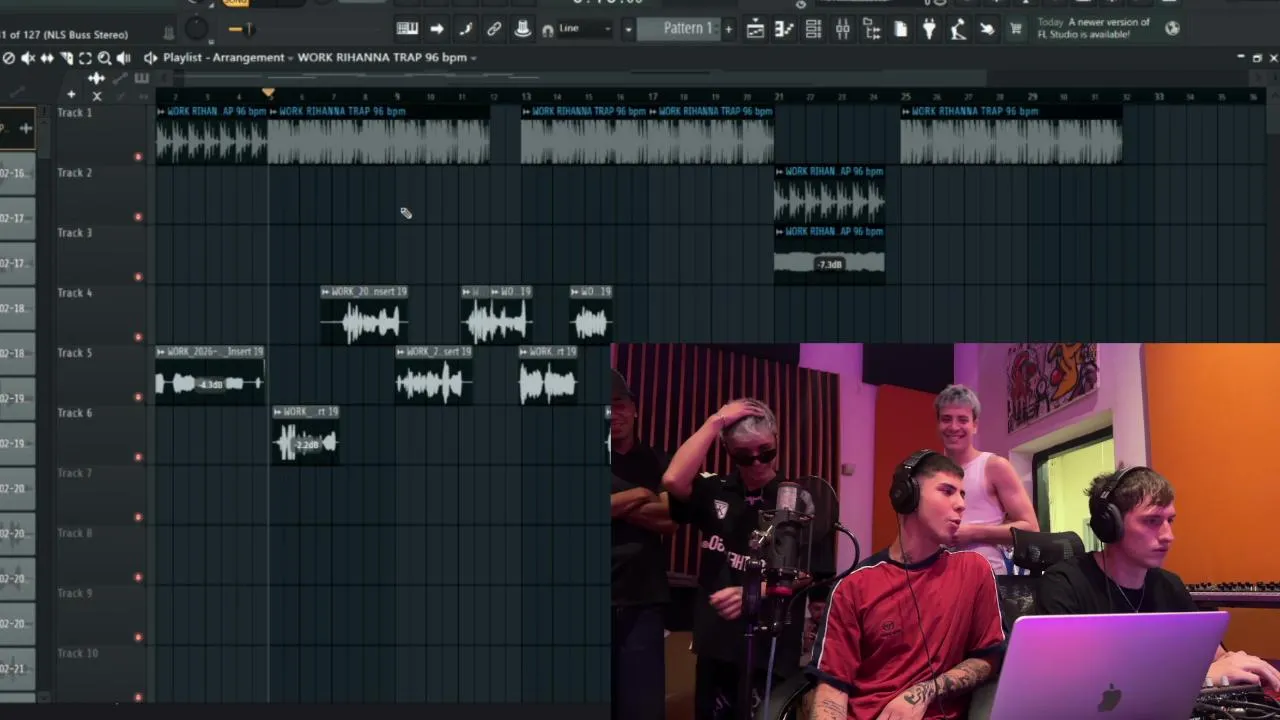Add a new pattern with plus button
Image resolution: width=1280 pixels, height=720 pixels.
tap(728, 29)
